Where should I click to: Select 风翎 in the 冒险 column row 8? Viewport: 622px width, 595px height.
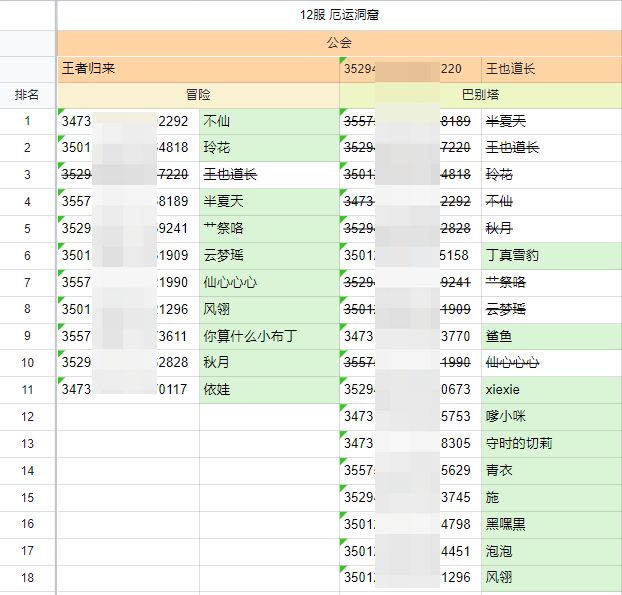click(269, 309)
